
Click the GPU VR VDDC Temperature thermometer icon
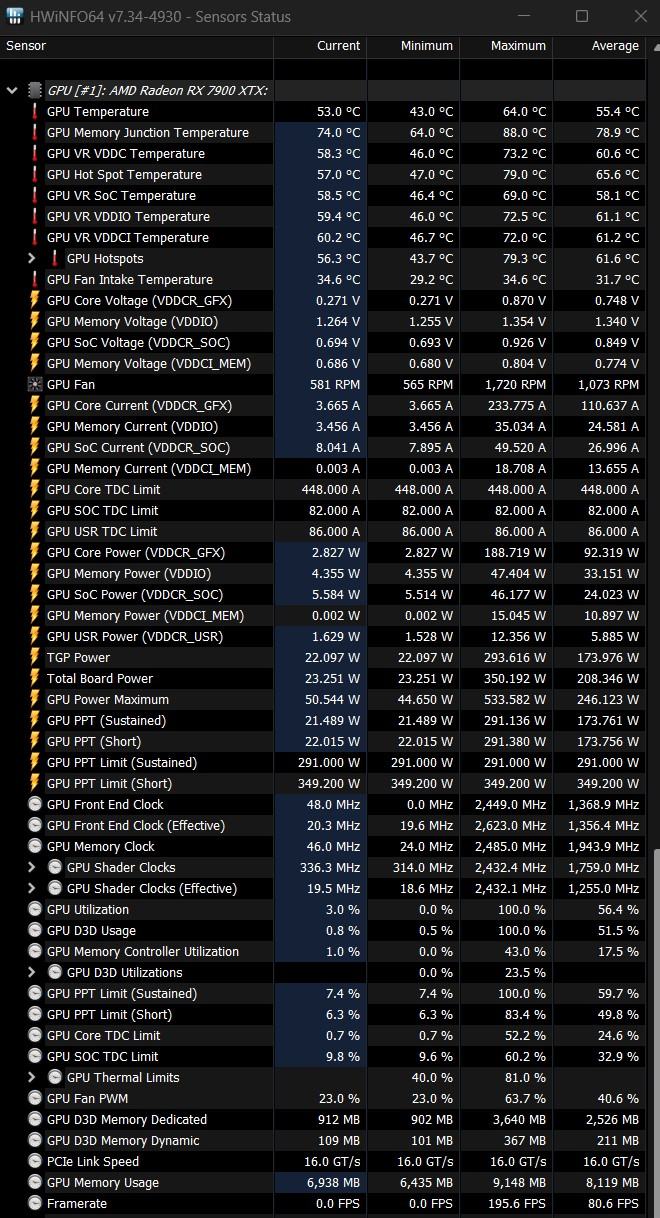[x=35, y=153]
